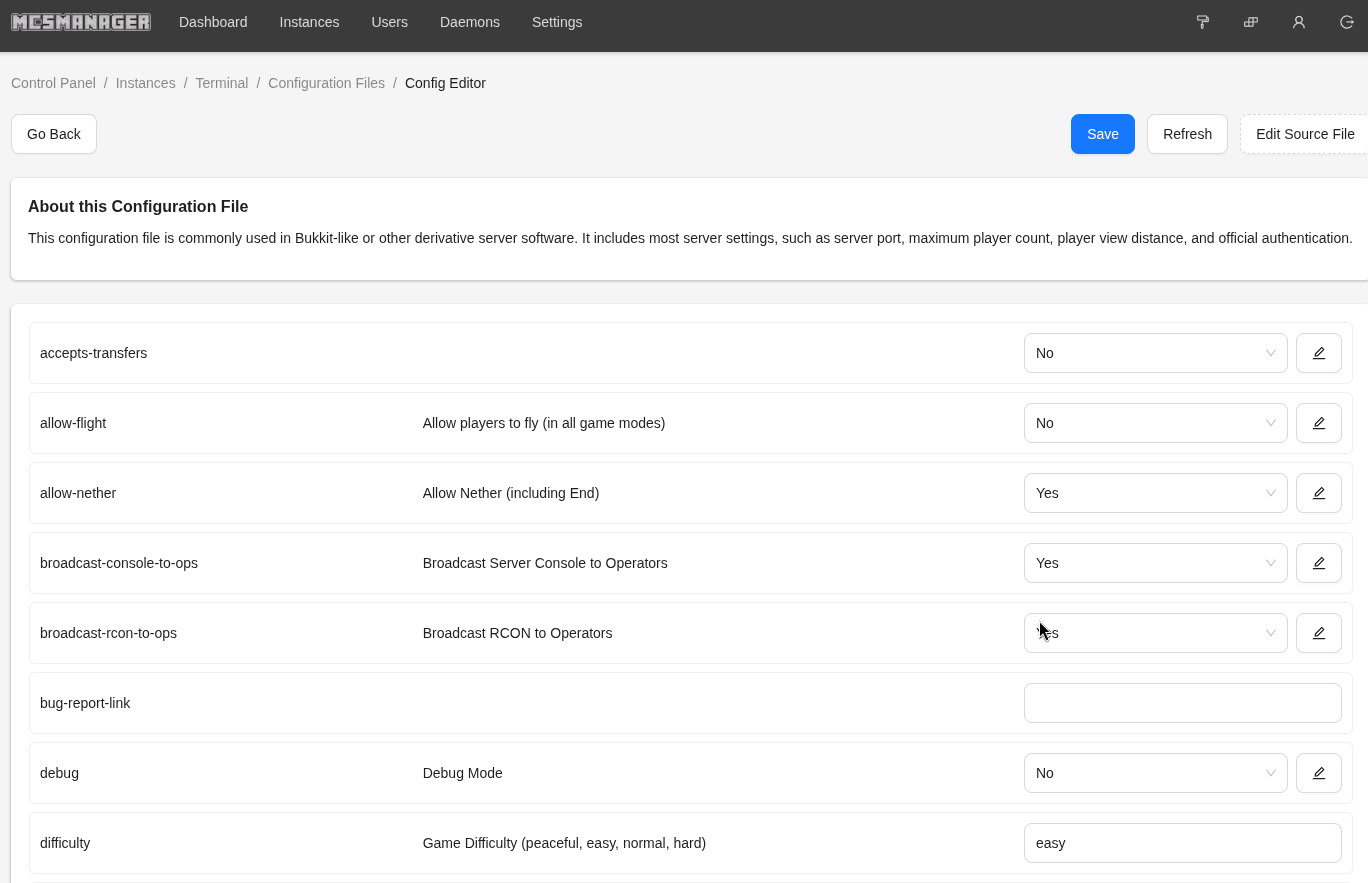The width and height of the screenshot is (1368, 883).
Task: Open the theme paint roller icon
Action: coord(1203,22)
